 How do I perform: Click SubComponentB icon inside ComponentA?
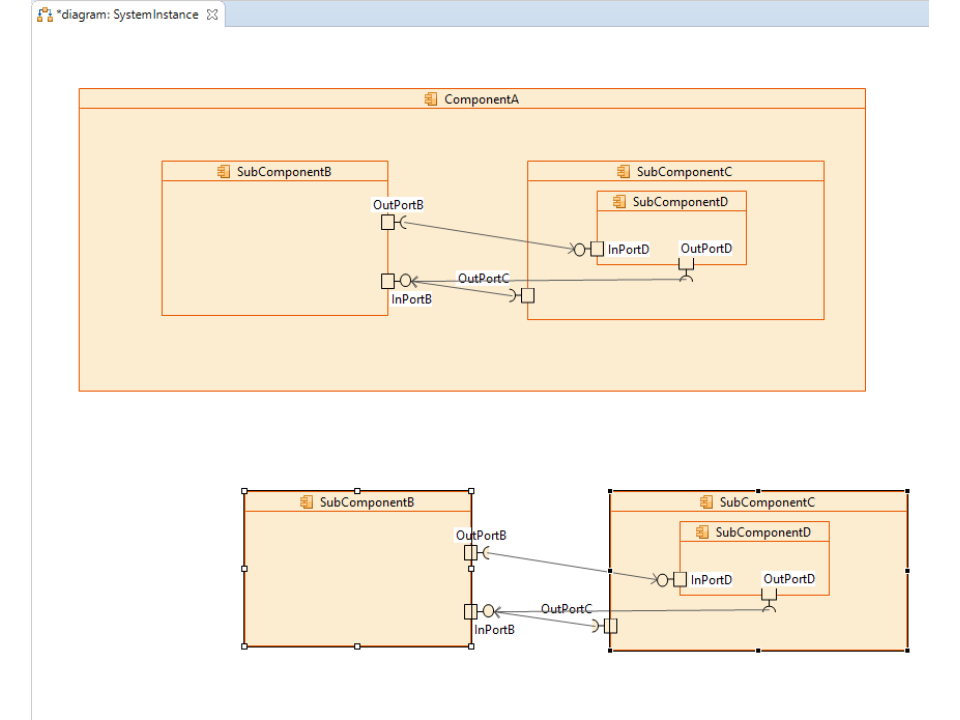[x=224, y=172]
